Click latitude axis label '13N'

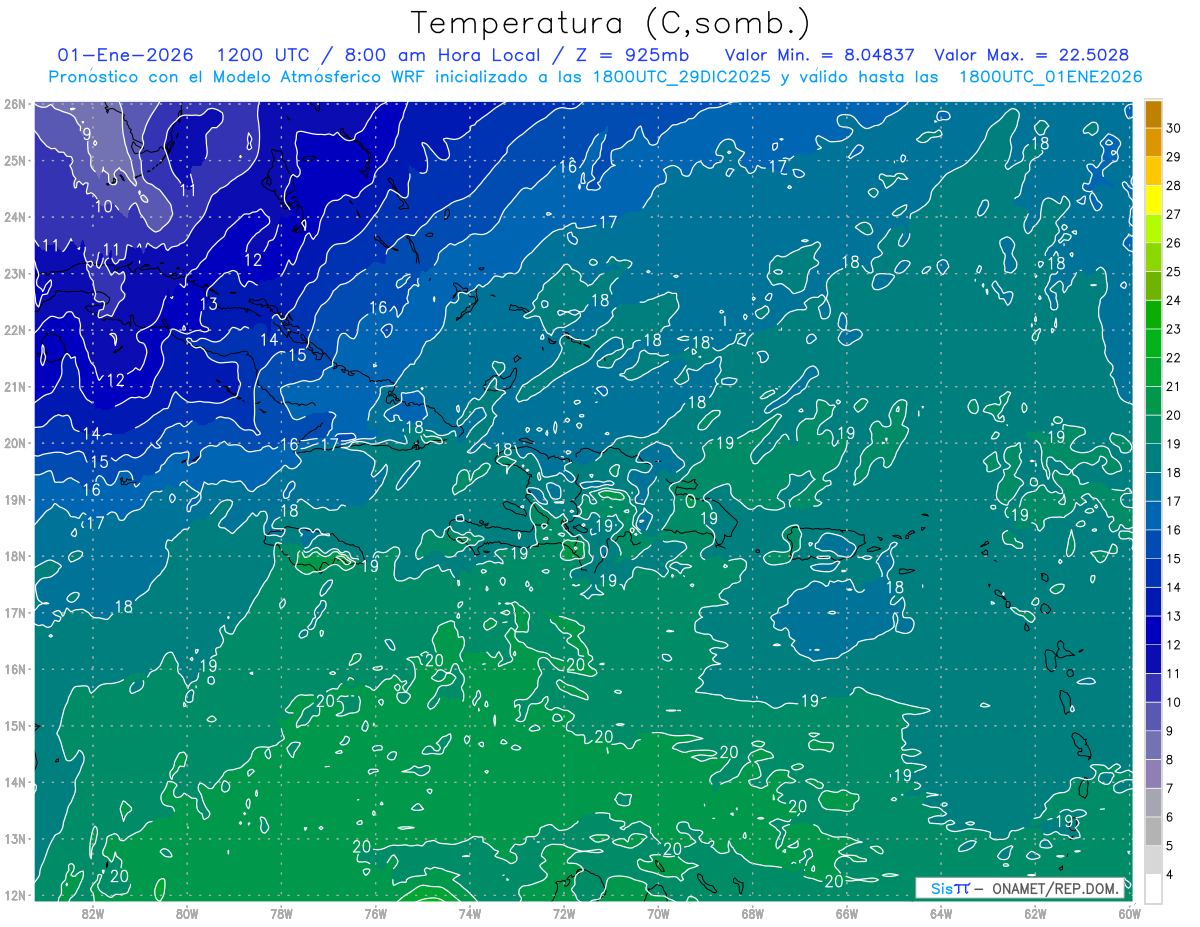(x=14, y=838)
